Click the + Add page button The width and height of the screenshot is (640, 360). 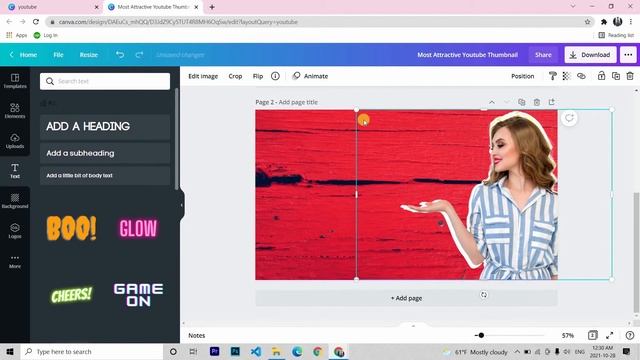[406, 298]
